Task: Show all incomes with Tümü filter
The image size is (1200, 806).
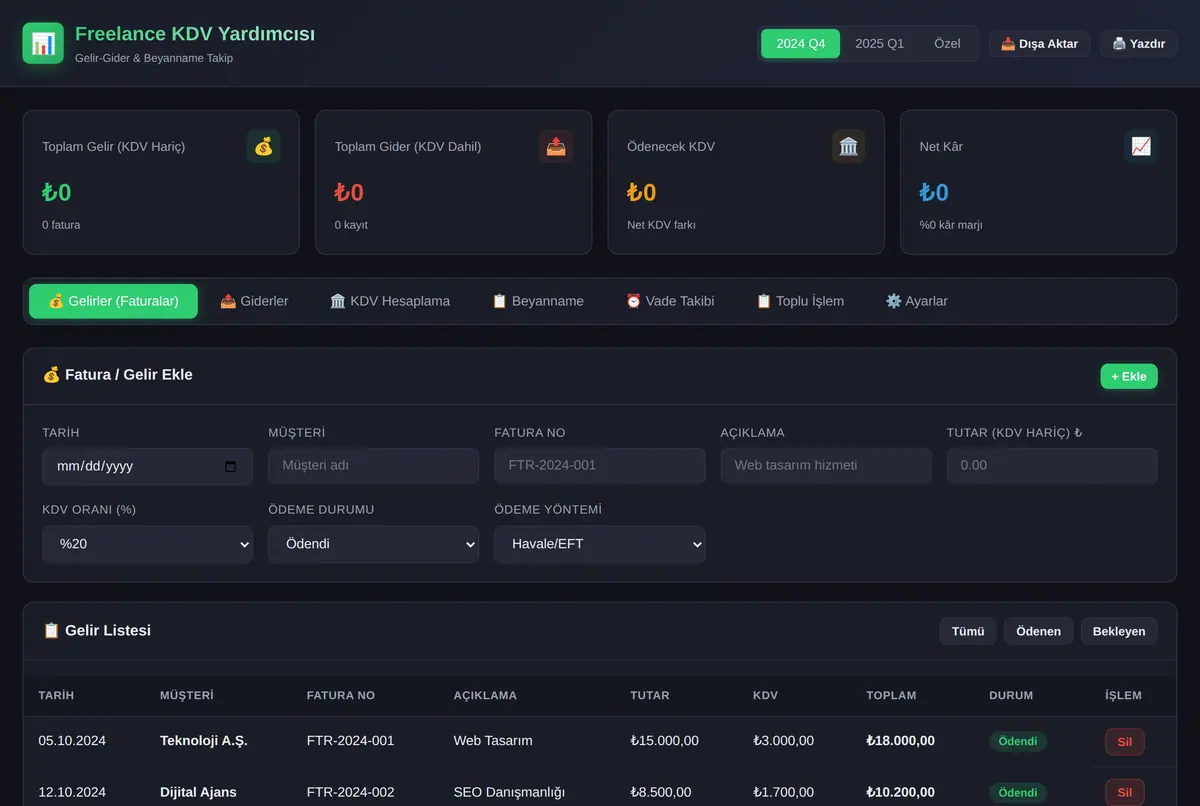Action: pos(968,631)
